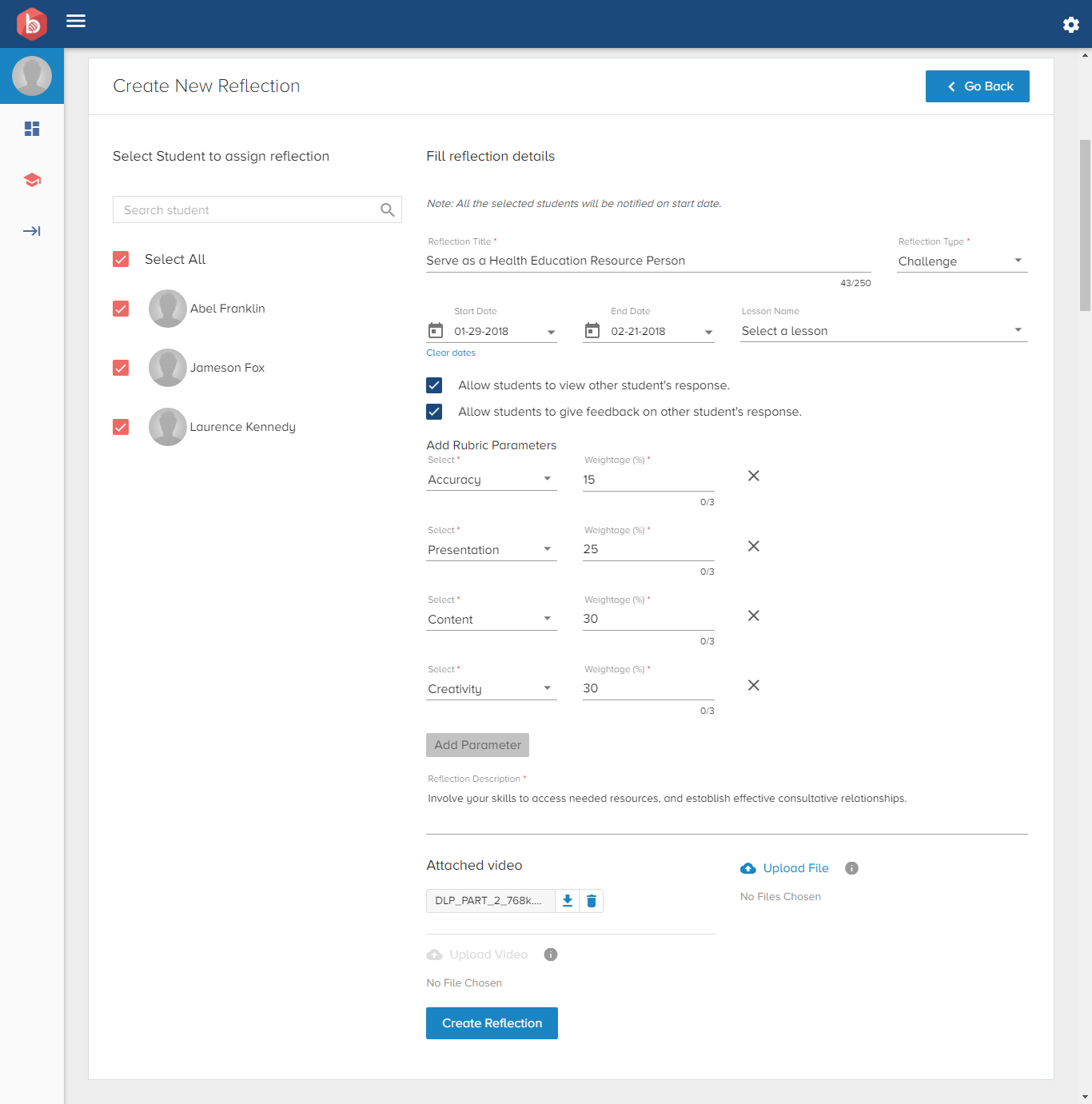Expand the Lesson Name dropdown
This screenshot has height=1104, width=1092.
(x=883, y=331)
